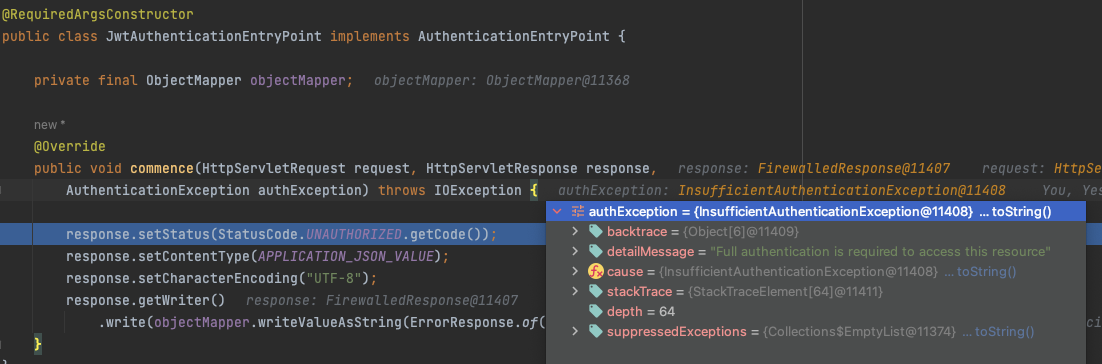Click the backtrace field tag icon

pos(595,231)
